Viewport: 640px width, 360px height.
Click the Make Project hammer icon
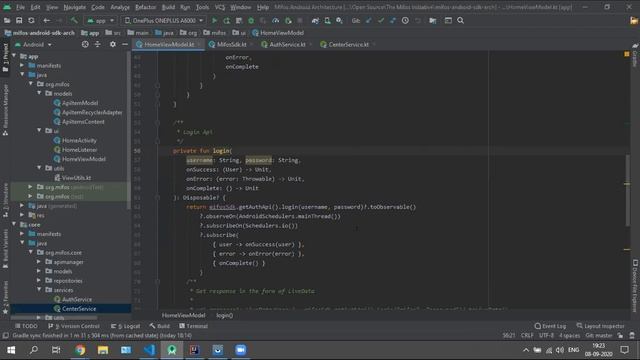[x=74, y=20]
